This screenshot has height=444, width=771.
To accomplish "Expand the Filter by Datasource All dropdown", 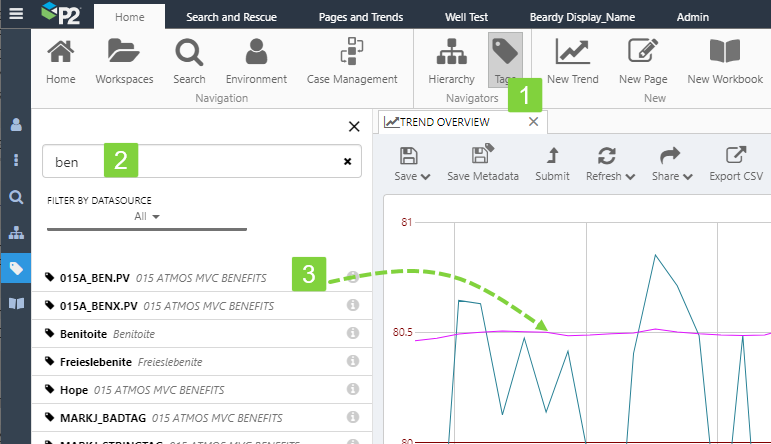I will click(x=147, y=216).
